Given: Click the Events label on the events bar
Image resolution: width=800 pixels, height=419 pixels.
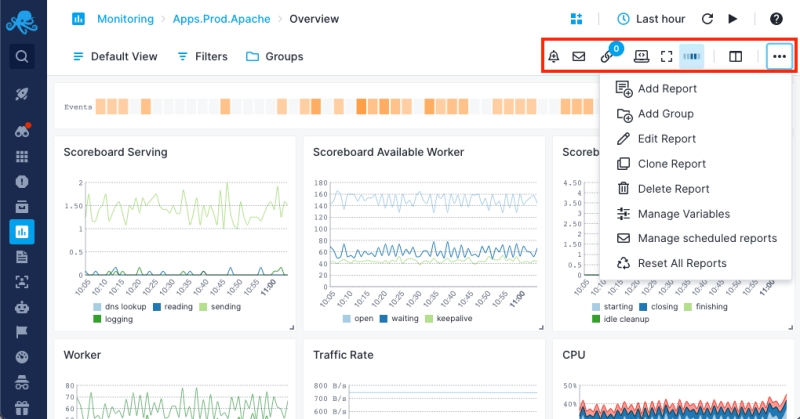Looking at the screenshot, I should point(78,107).
